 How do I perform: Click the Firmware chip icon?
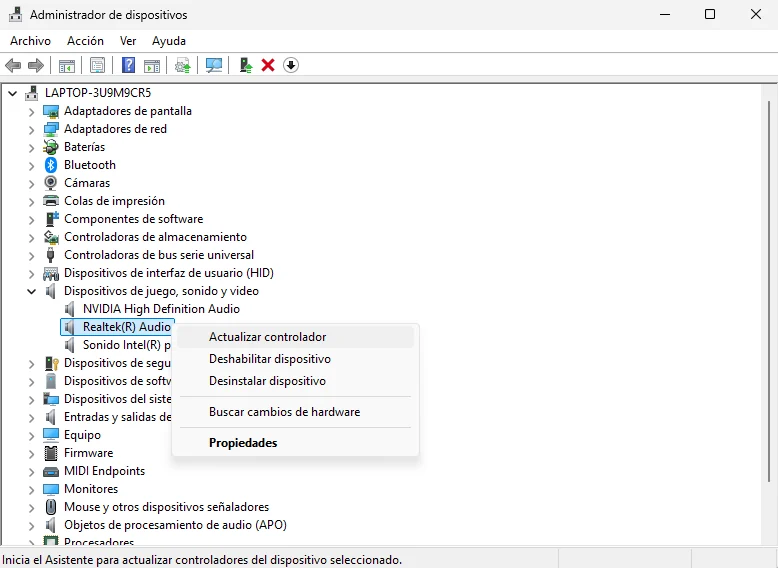[x=51, y=453]
